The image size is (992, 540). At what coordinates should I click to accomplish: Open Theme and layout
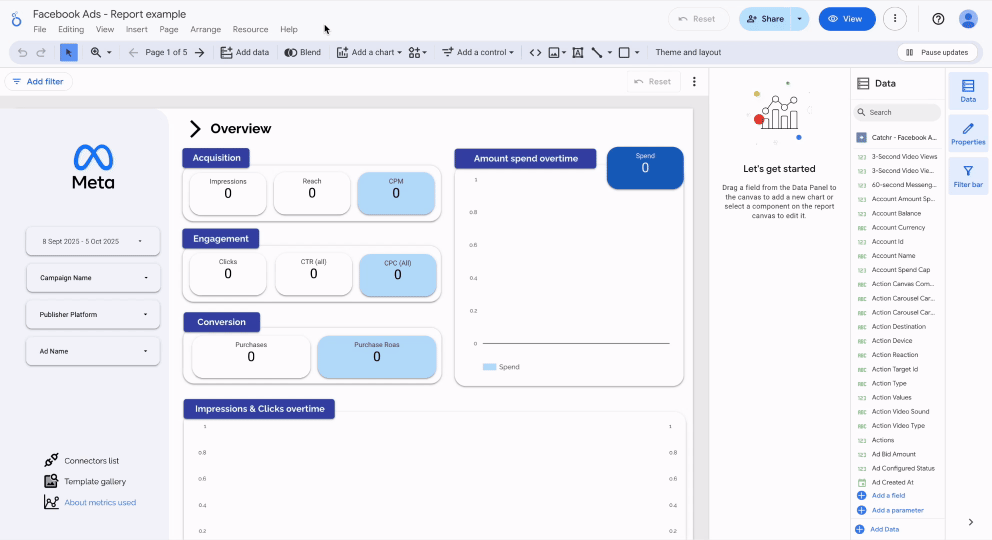click(x=688, y=52)
